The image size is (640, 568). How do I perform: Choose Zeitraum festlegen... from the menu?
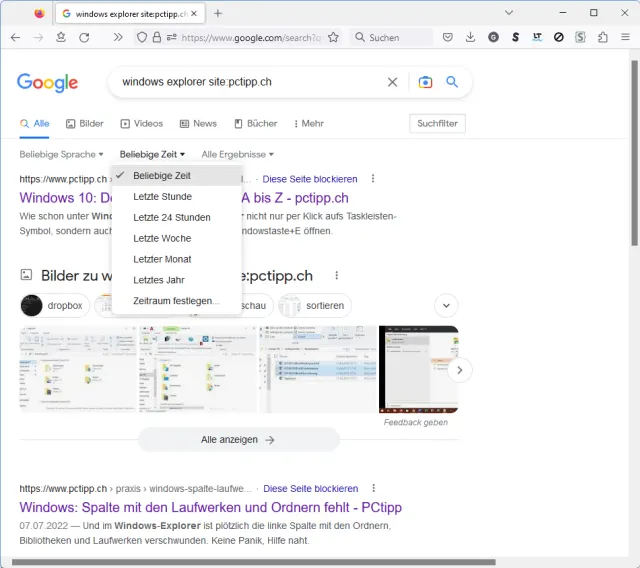click(x=177, y=301)
